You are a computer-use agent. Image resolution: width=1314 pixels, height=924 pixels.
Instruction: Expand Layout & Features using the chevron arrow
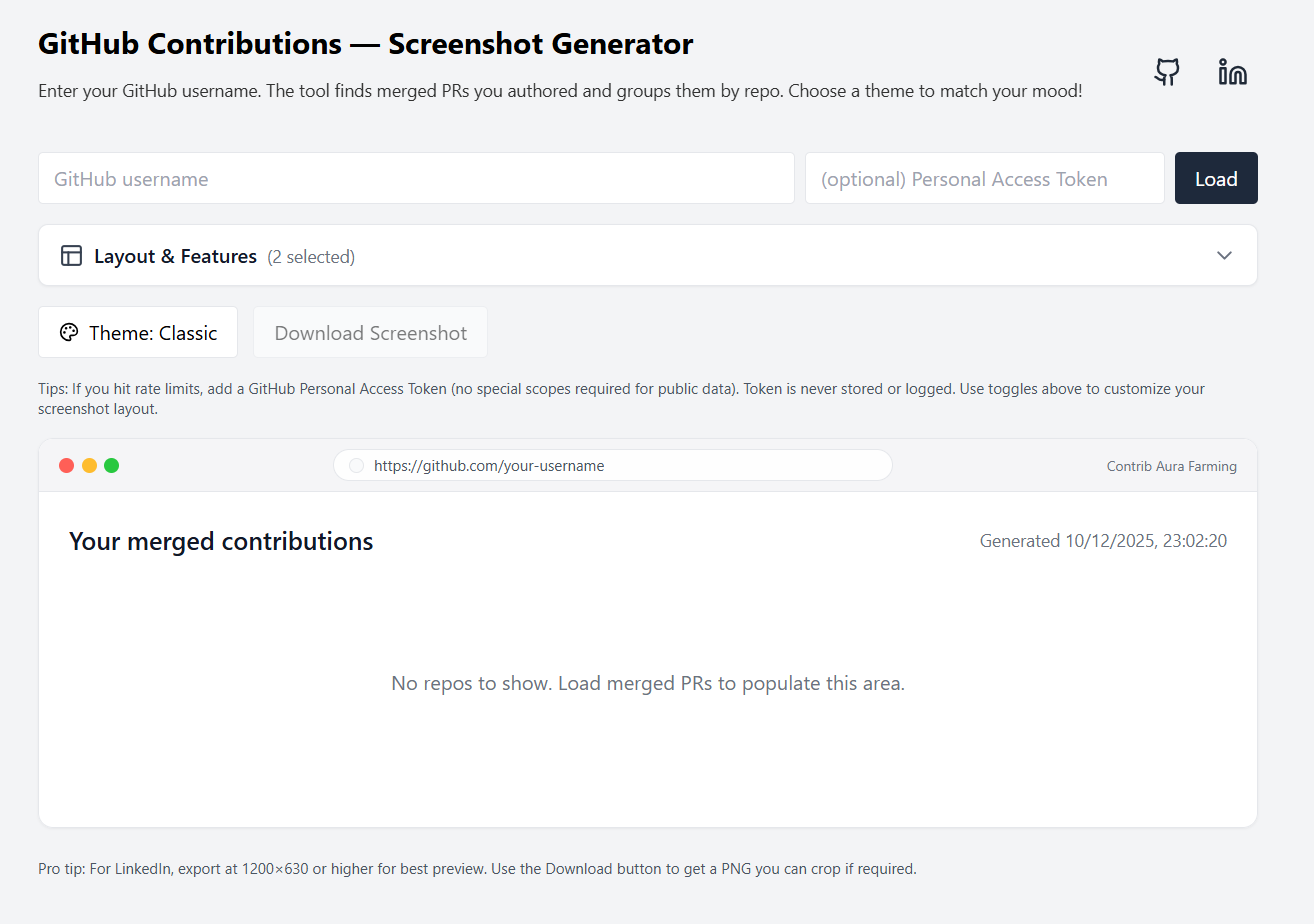coord(1224,255)
